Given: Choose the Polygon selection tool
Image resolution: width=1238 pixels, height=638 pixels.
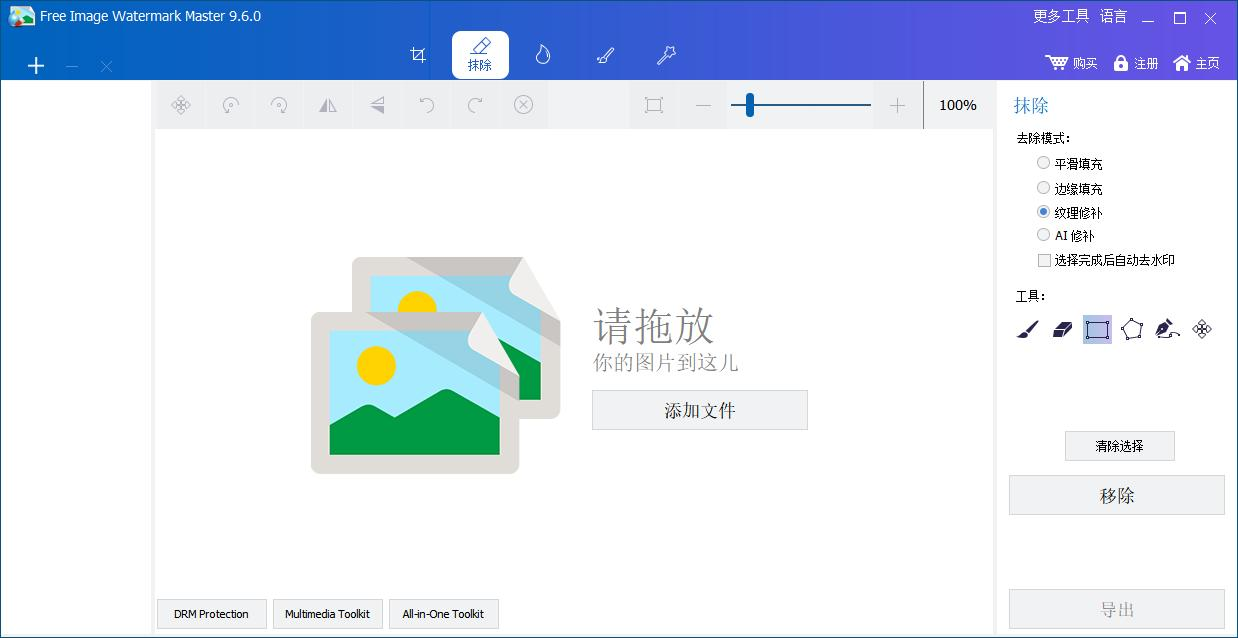Looking at the screenshot, I should coord(1133,329).
